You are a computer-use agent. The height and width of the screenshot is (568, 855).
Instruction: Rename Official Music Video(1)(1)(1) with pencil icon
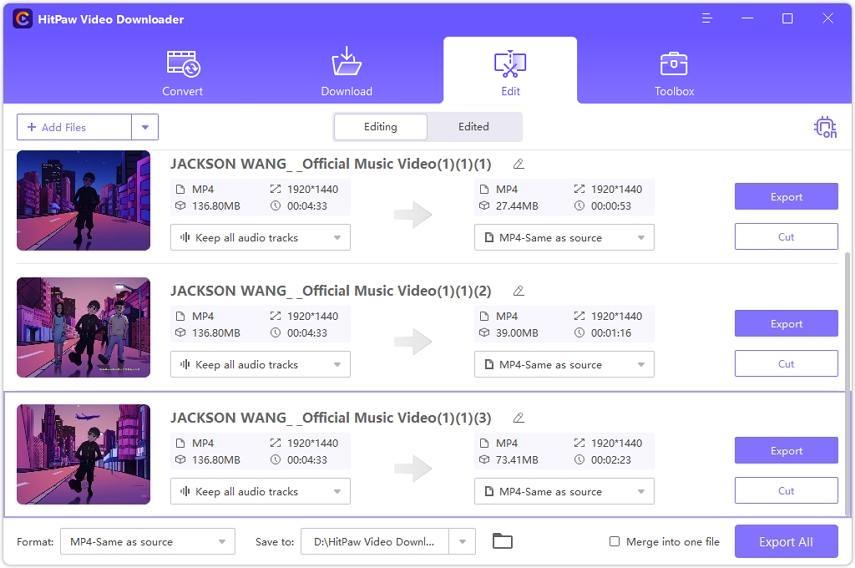(x=519, y=164)
